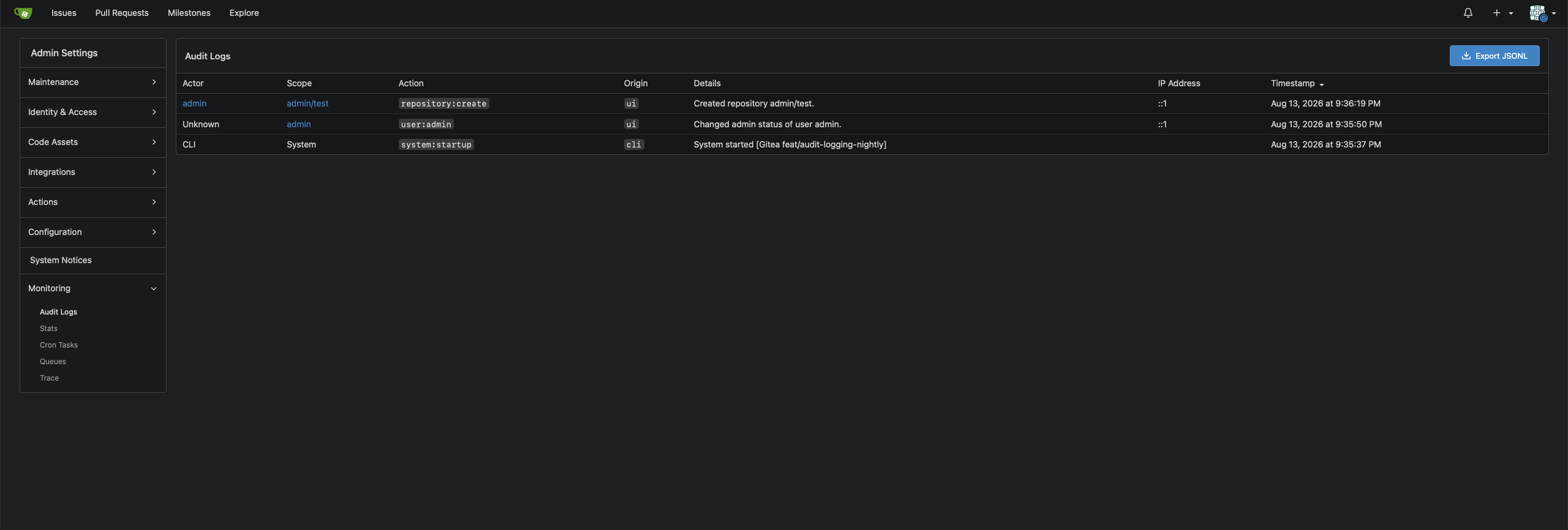Click the cli origin label
Image resolution: width=1568 pixels, height=530 pixels.
click(633, 144)
